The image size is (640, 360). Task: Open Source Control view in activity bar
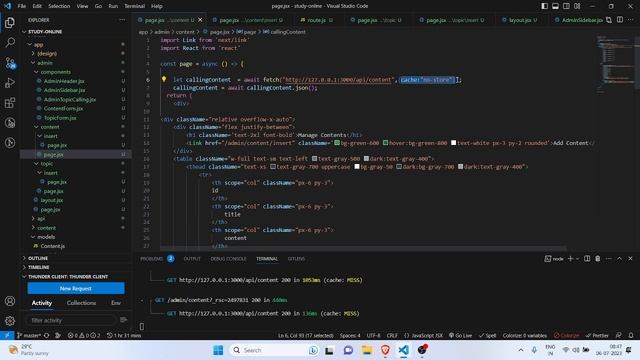click(x=10, y=63)
